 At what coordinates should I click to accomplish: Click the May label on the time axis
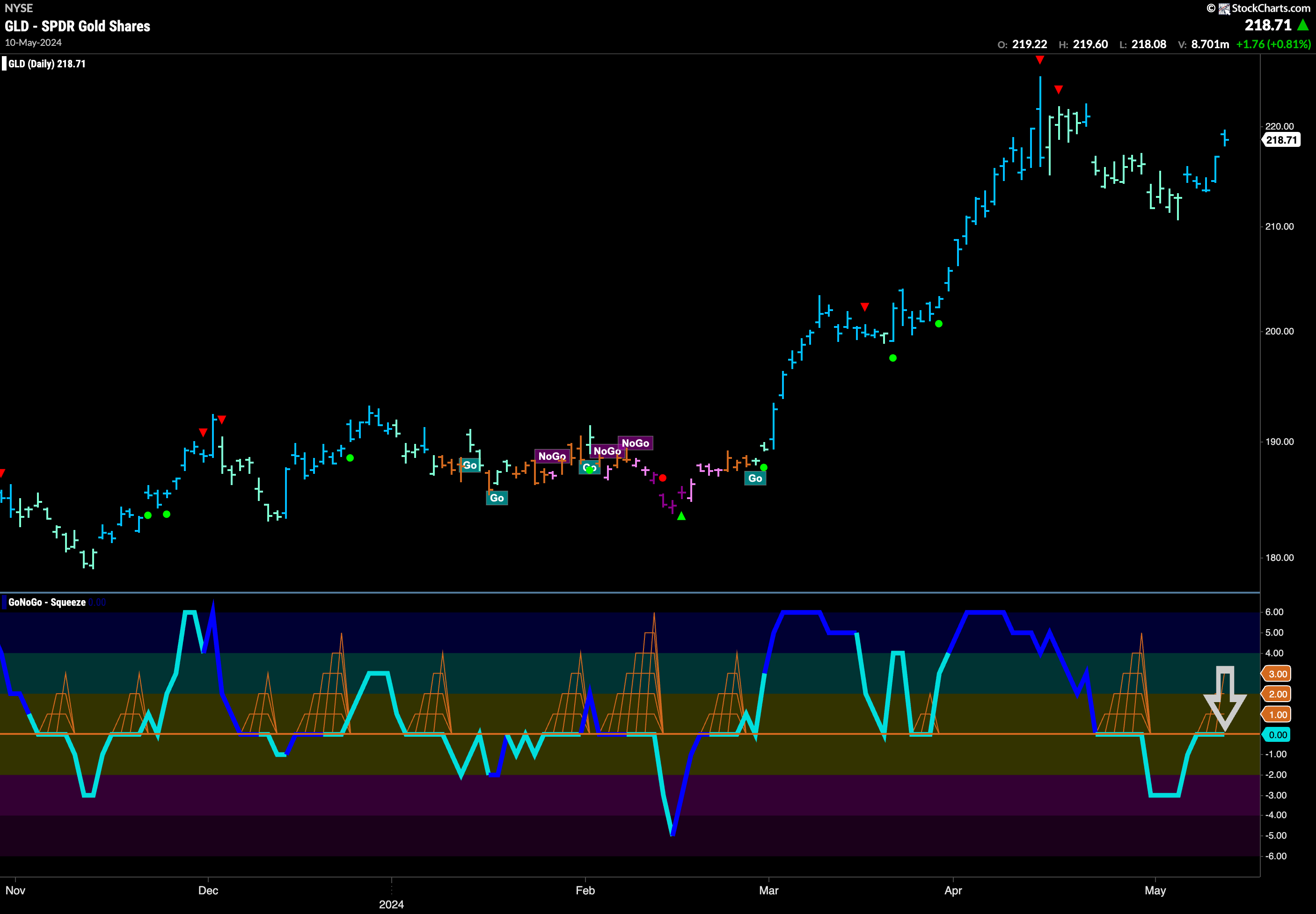[x=1155, y=890]
